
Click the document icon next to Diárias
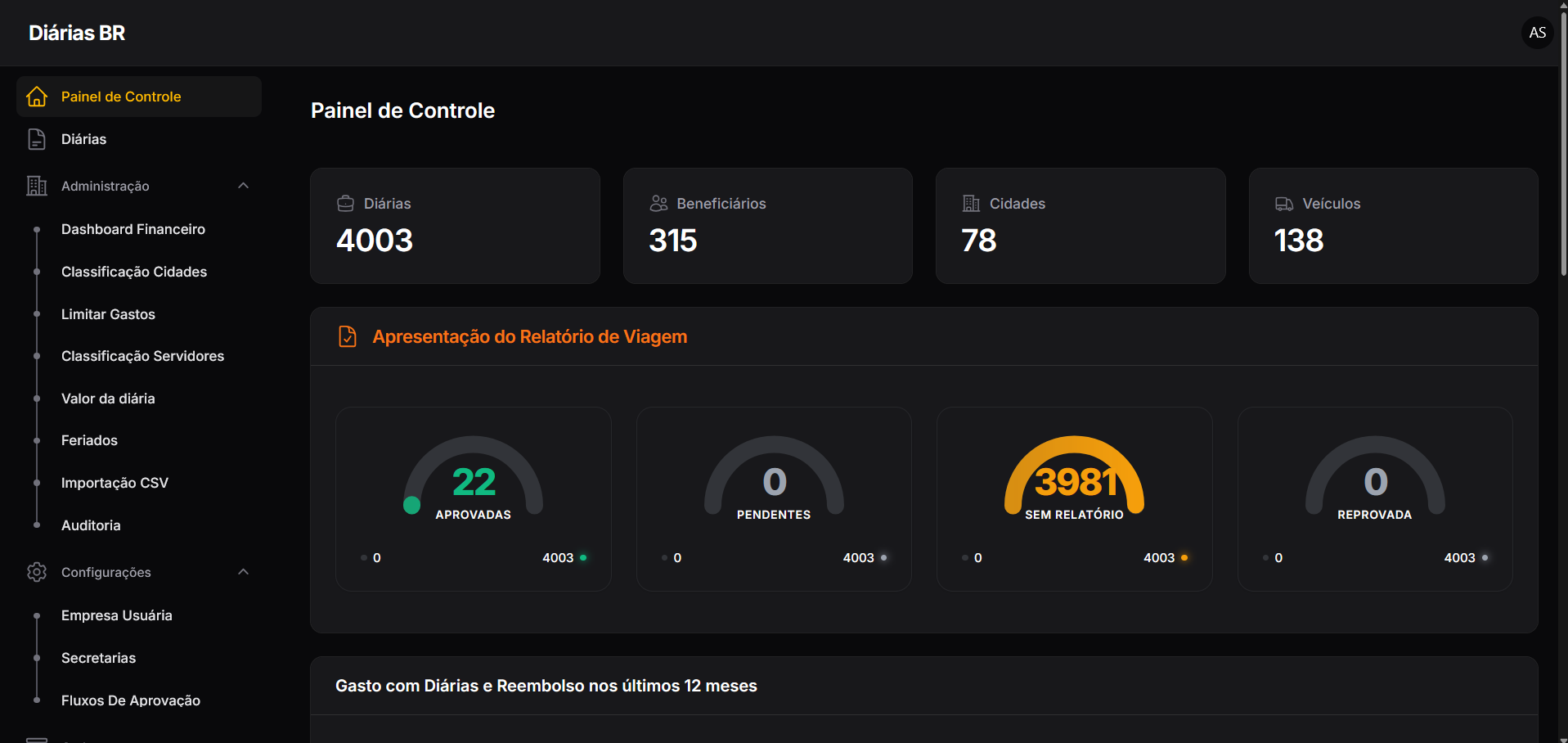click(37, 139)
